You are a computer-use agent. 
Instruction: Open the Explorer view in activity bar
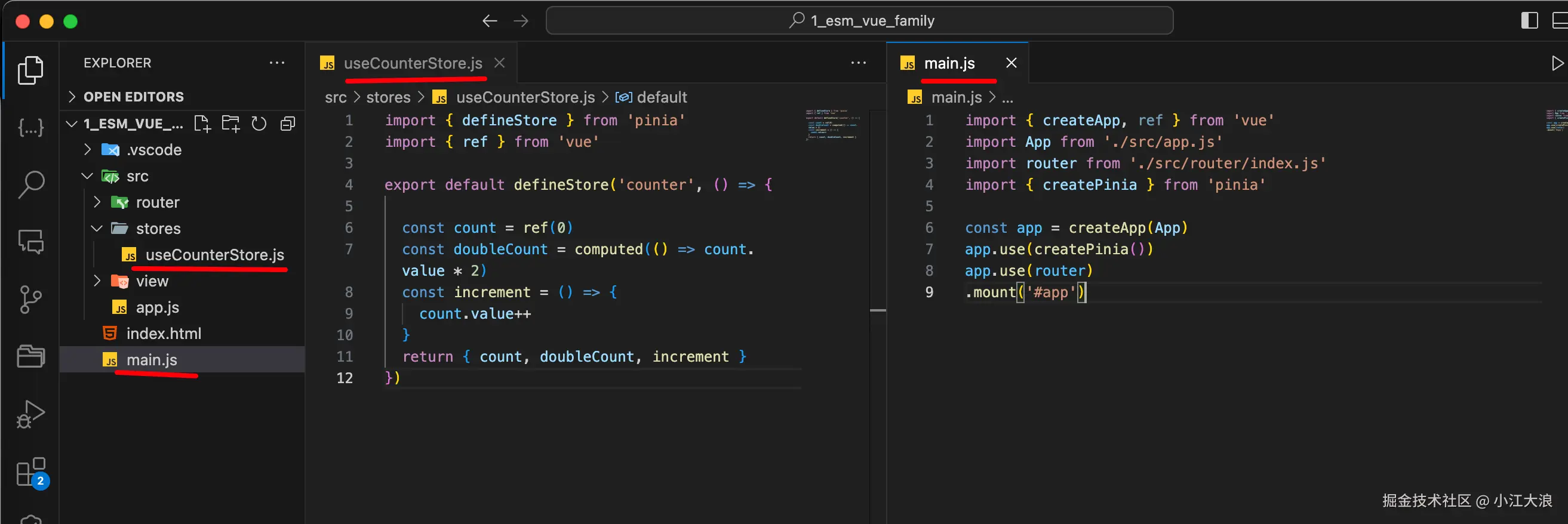click(30, 70)
